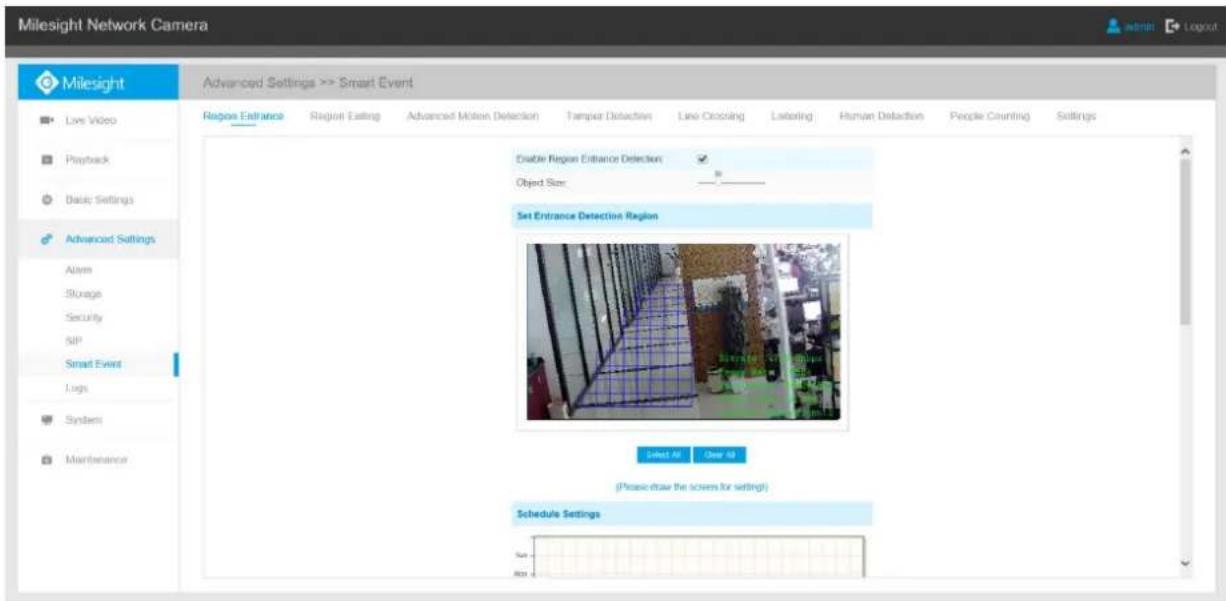The width and height of the screenshot is (1226, 601).
Task: Click the Maintenance toolbox icon
Action: click(46, 461)
